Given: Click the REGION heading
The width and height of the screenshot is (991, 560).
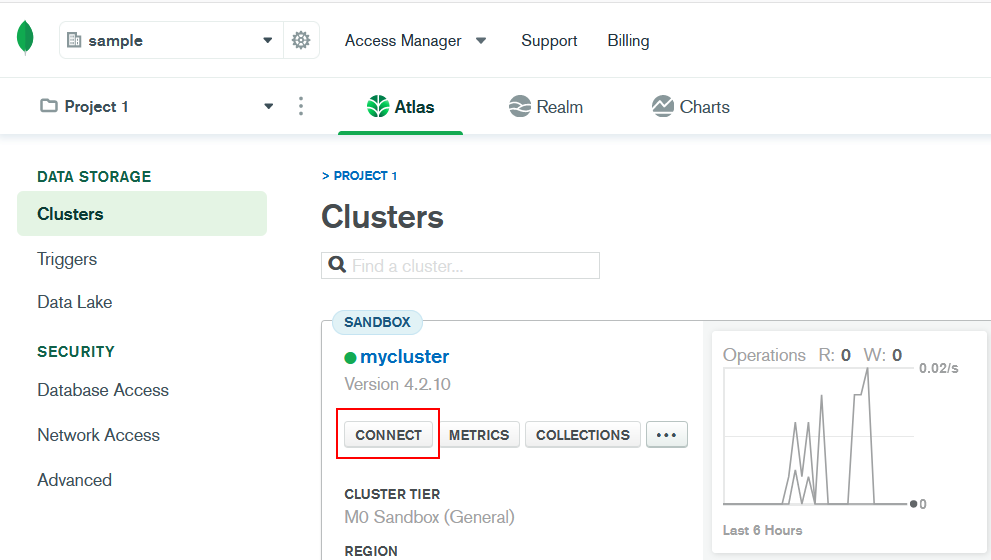Looking at the screenshot, I should pyautogui.click(x=371, y=551).
